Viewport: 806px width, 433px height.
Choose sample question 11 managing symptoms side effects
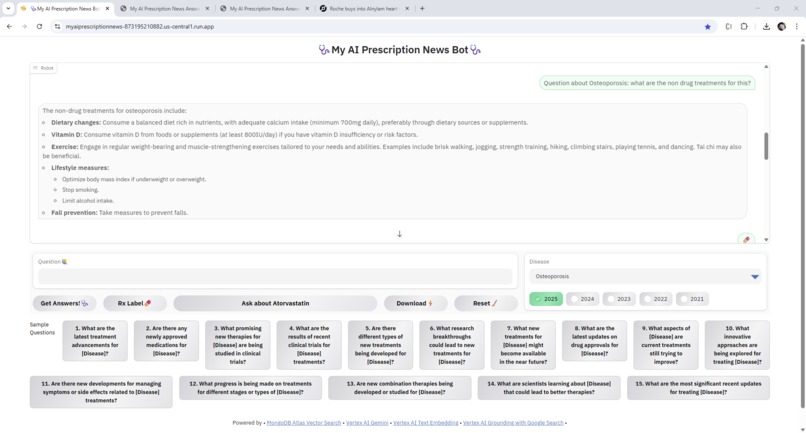[x=101, y=392]
